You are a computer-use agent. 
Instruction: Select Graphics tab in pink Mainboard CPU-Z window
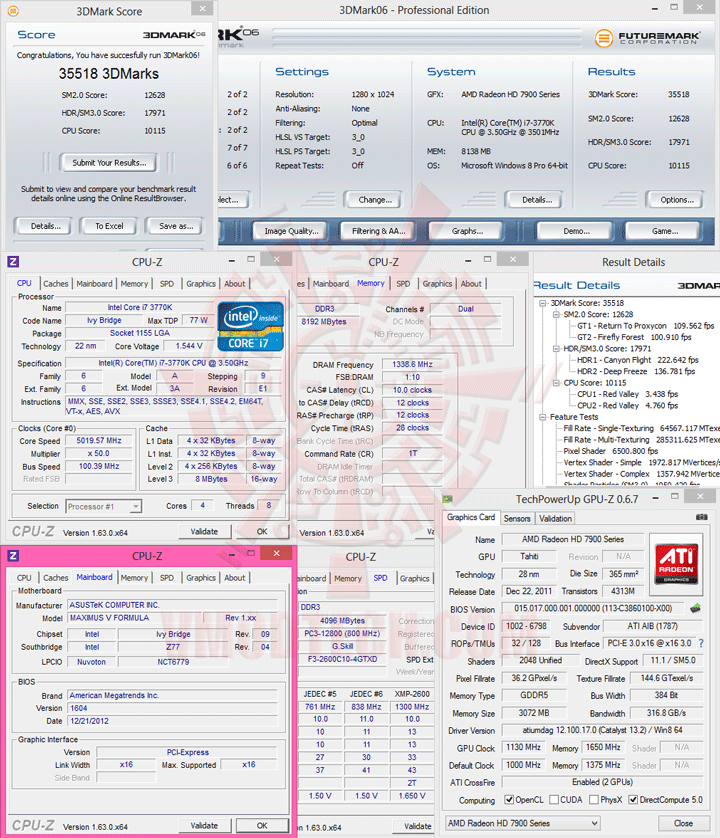201,578
